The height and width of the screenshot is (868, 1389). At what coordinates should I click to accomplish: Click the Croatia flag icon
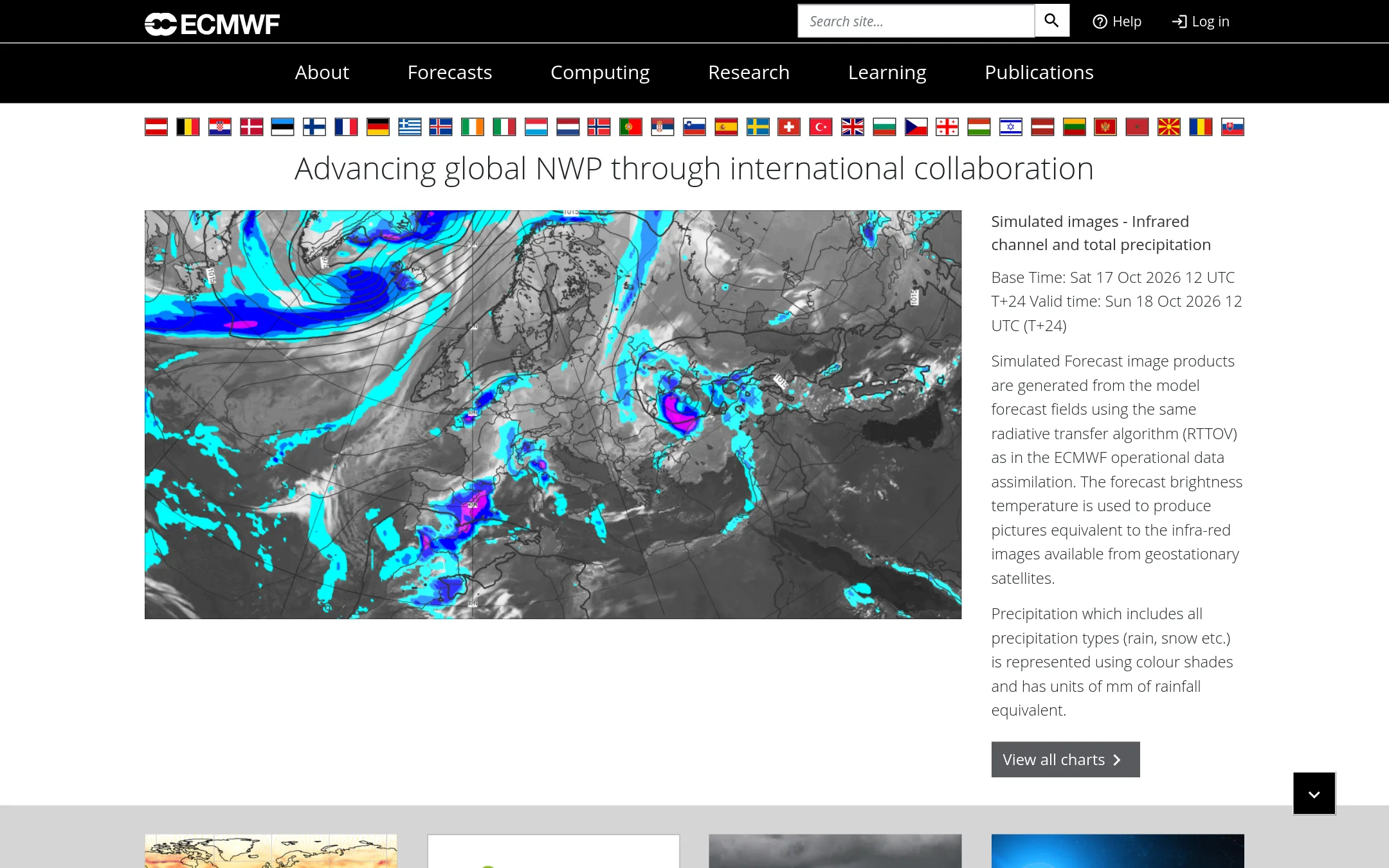point(219,127)
